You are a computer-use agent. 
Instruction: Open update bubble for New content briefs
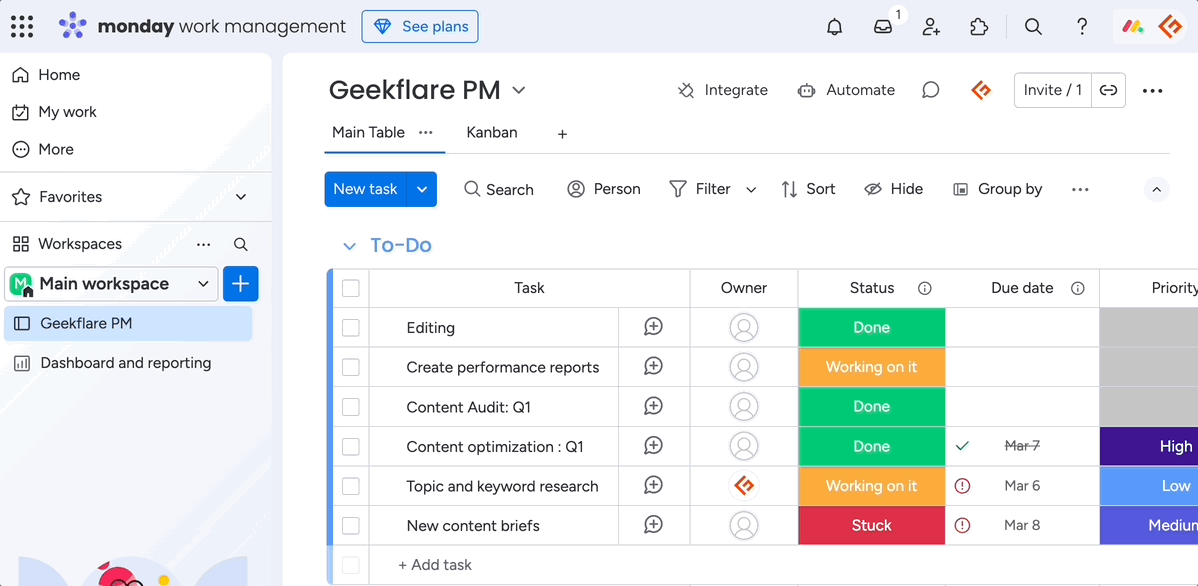click(x=653, y=525)
